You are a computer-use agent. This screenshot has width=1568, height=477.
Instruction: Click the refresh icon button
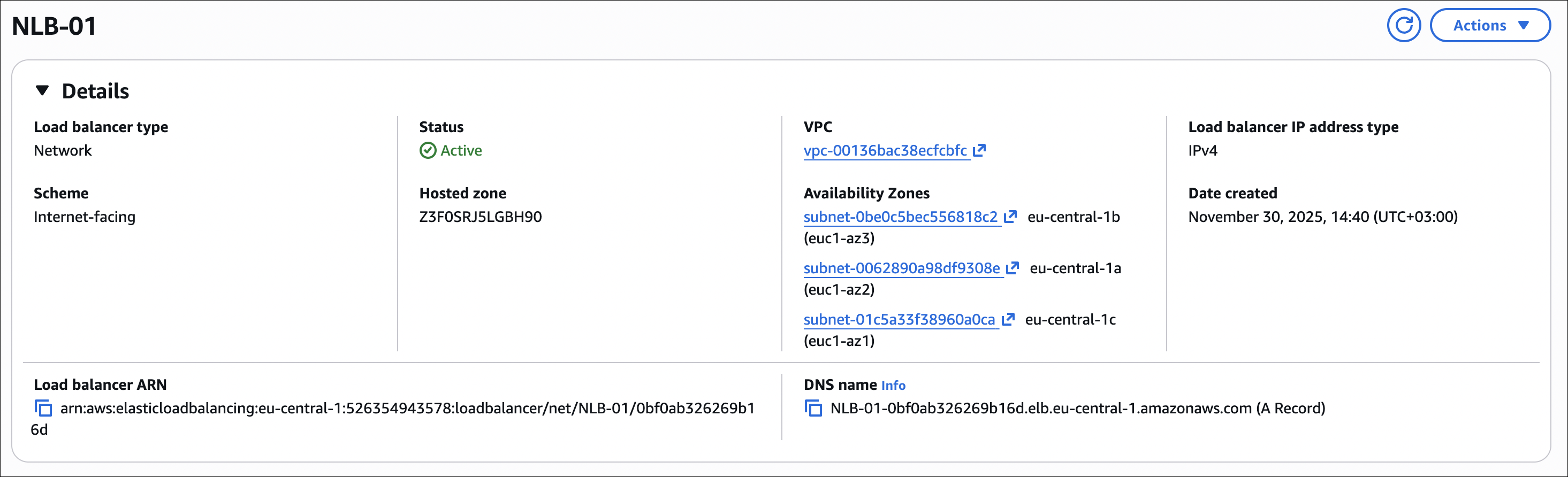(1403, 26)
